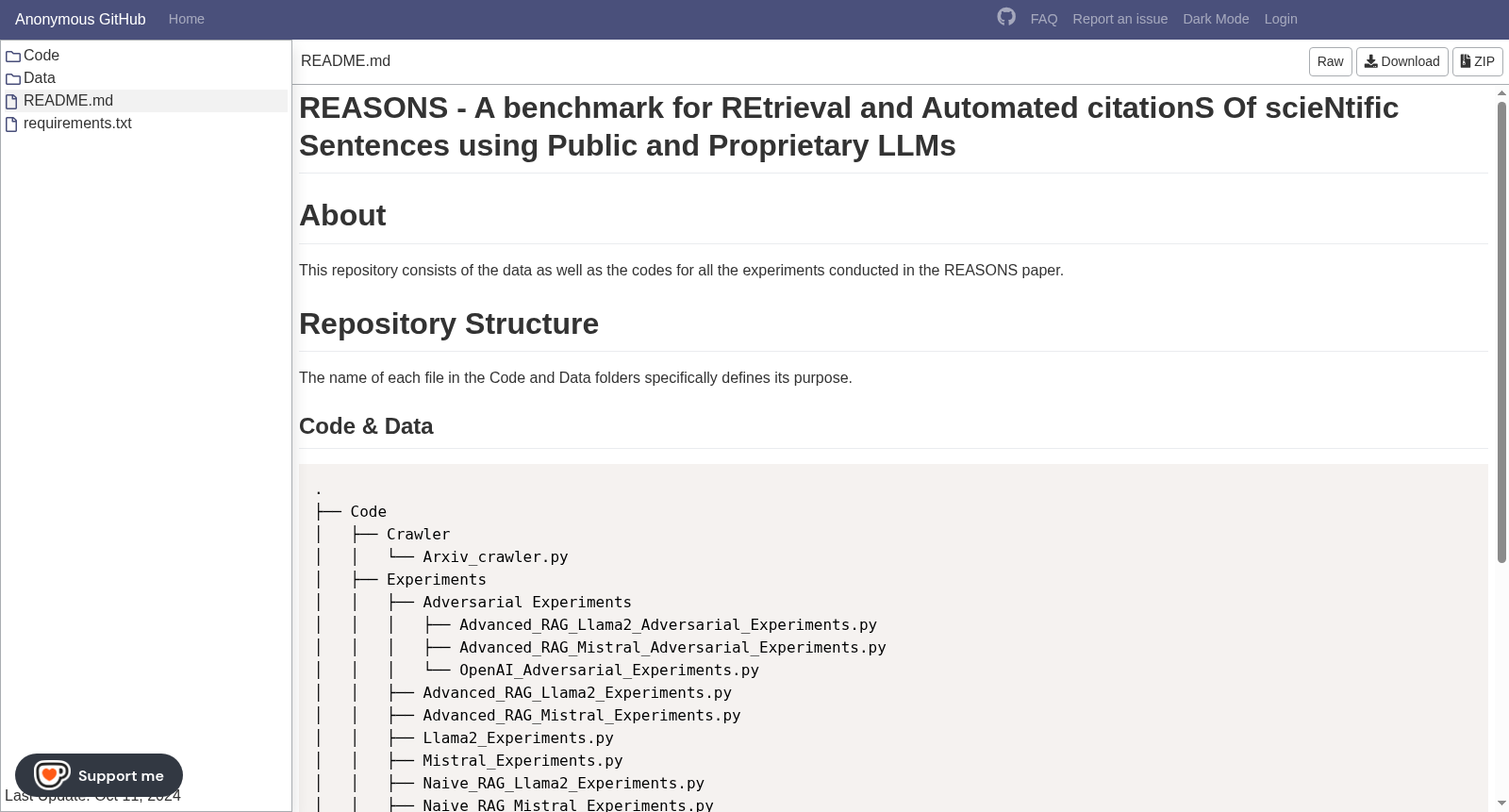Download the README.md file
Image resolution: width=1509 pixels, height=812 pixels.
pyautogui.click(x=1401, y=61)
